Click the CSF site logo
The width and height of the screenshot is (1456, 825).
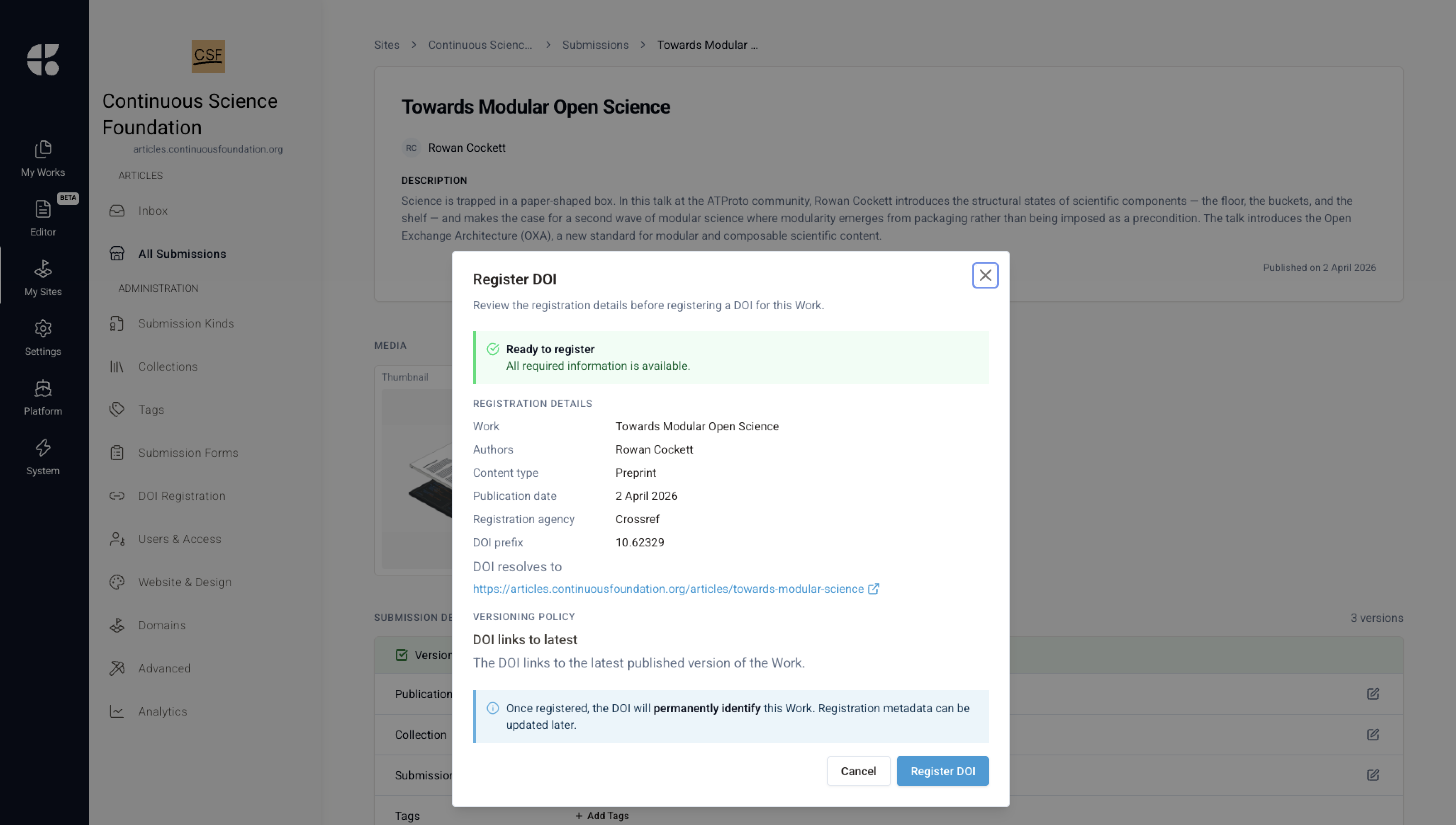(208, 56)
